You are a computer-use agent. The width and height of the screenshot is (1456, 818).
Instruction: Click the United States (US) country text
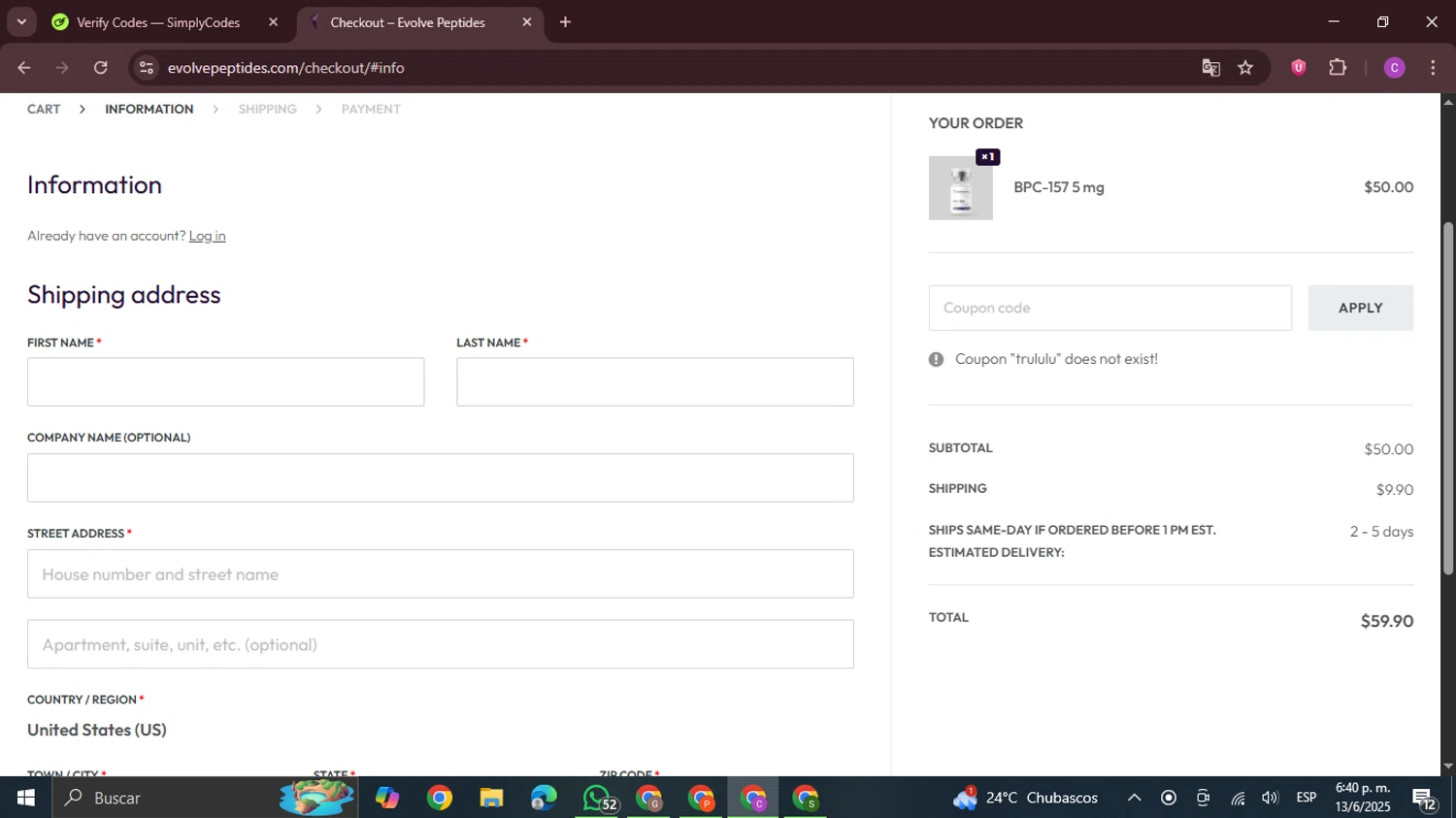(x=97, y=730)
